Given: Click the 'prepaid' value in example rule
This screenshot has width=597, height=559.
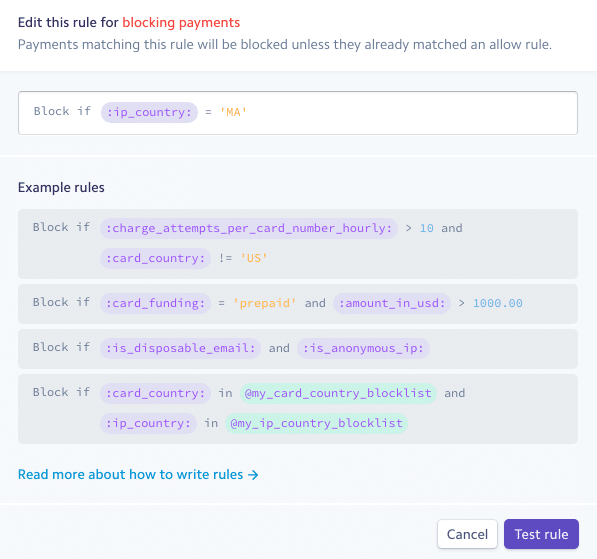Looking at the screenshot, I should point(265,303).
